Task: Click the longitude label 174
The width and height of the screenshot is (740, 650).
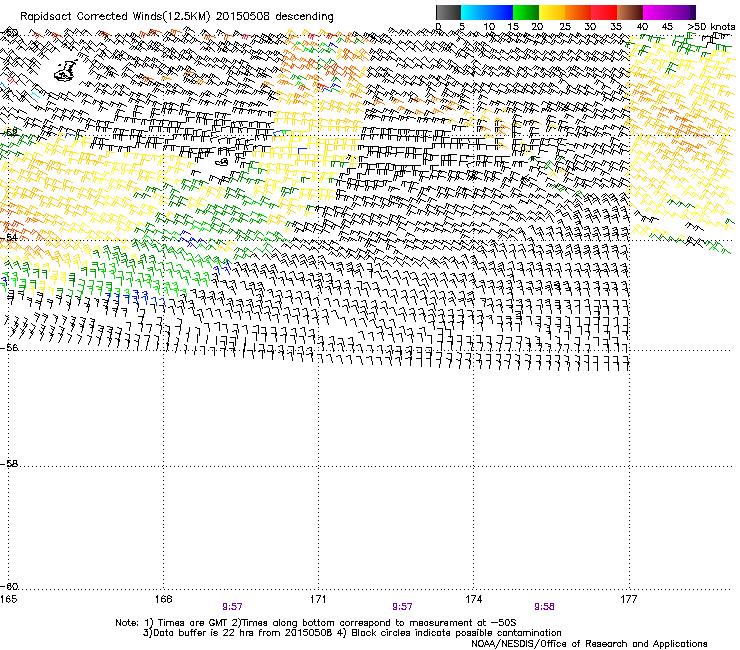Action: point(473,599)
